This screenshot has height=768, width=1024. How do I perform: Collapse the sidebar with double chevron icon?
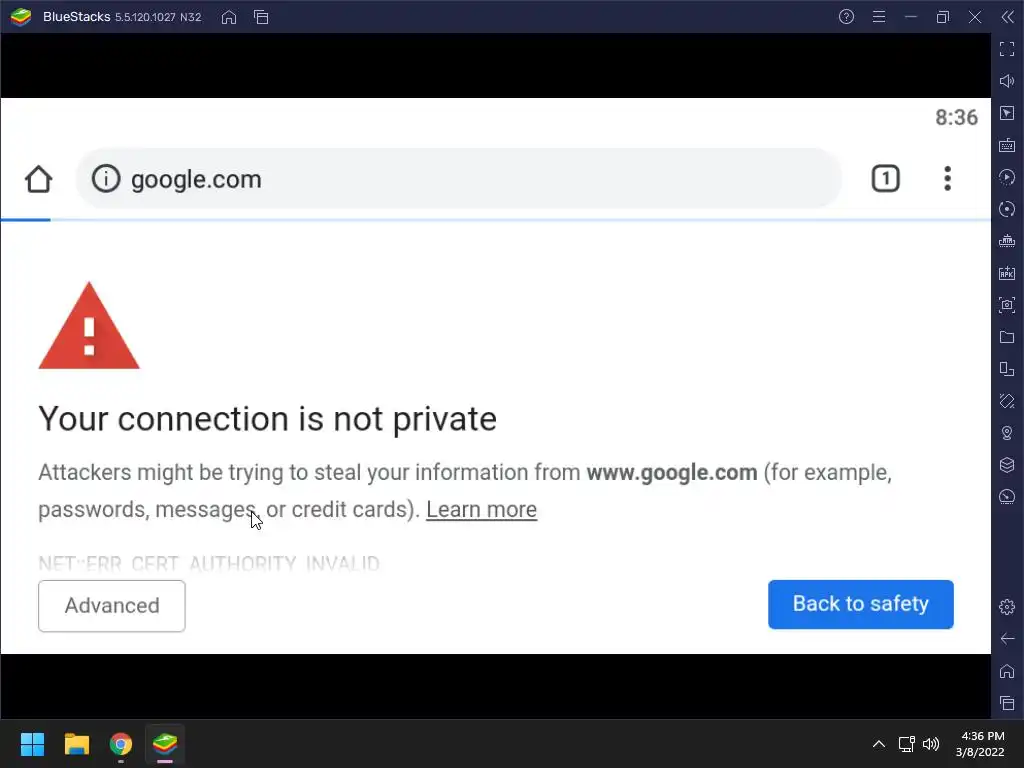(1007, 17)
